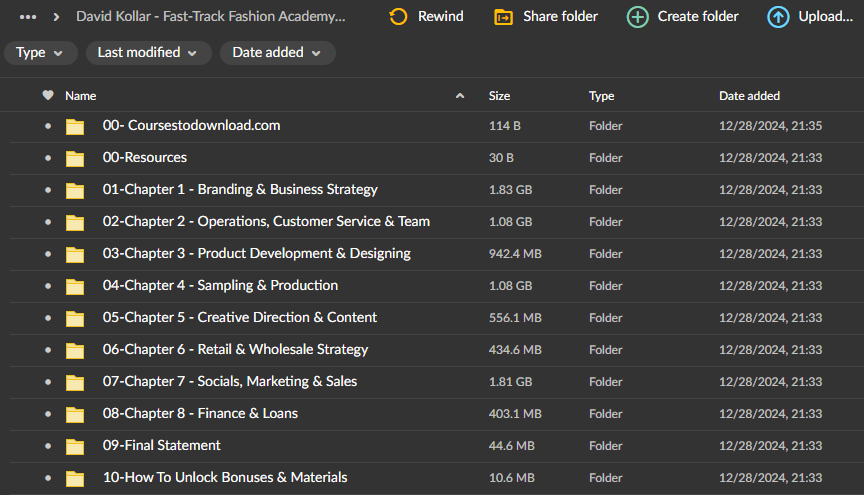Sort by the Size column header
This screenshot has height=495, width=864.
(499, 96)
